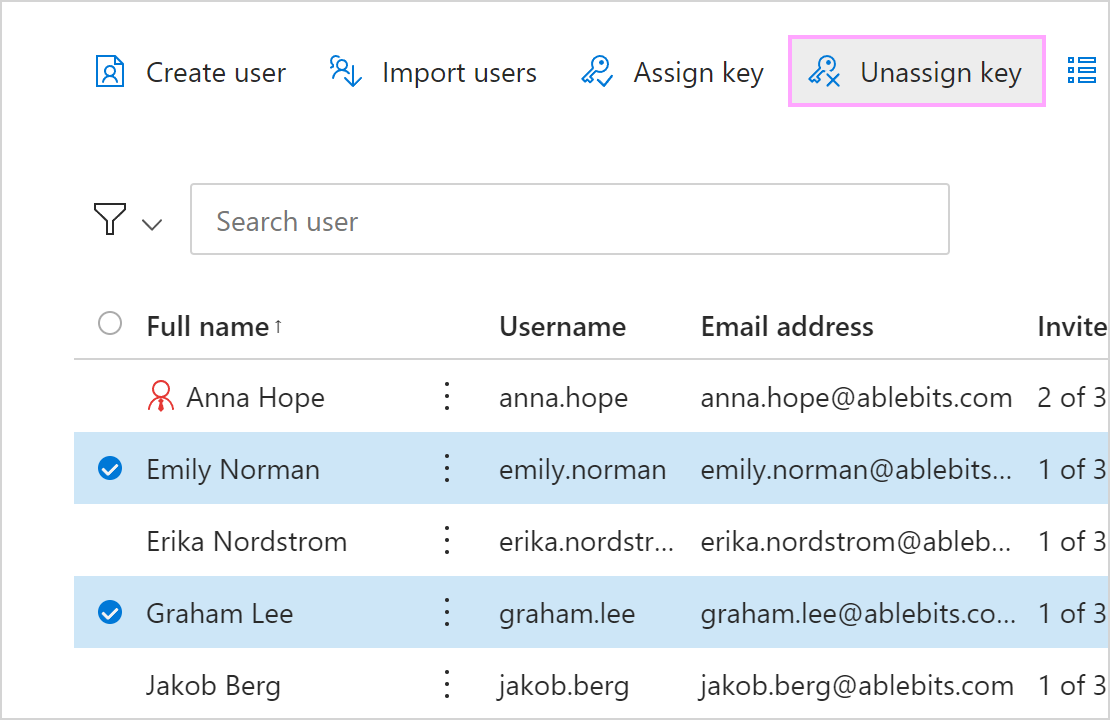Open Graham Lee's three-dot menu
The image size is (1110, 720).
click(x=447, y=612)
